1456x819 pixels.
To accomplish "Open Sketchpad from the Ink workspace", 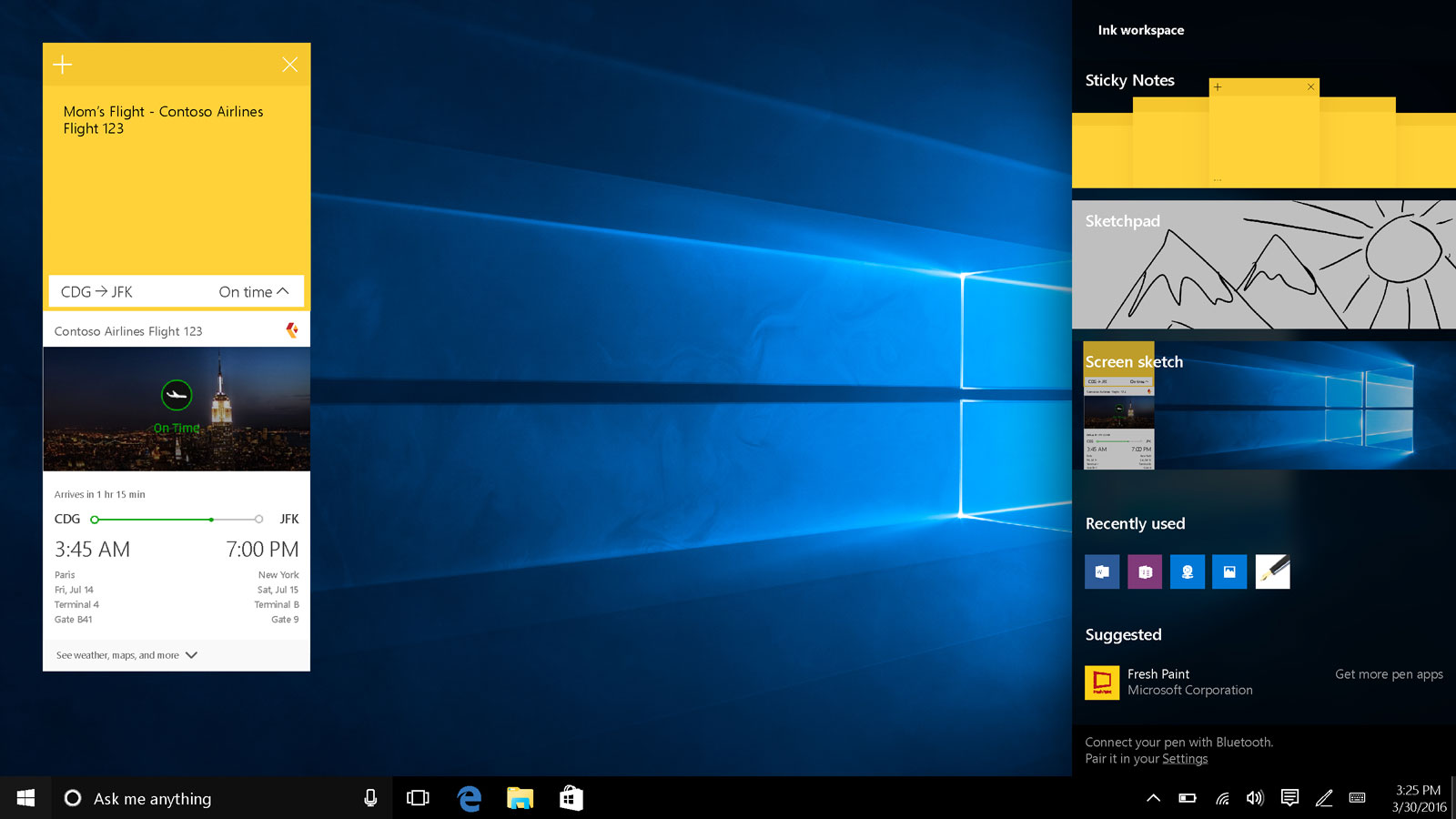I will pos(1263,264).
